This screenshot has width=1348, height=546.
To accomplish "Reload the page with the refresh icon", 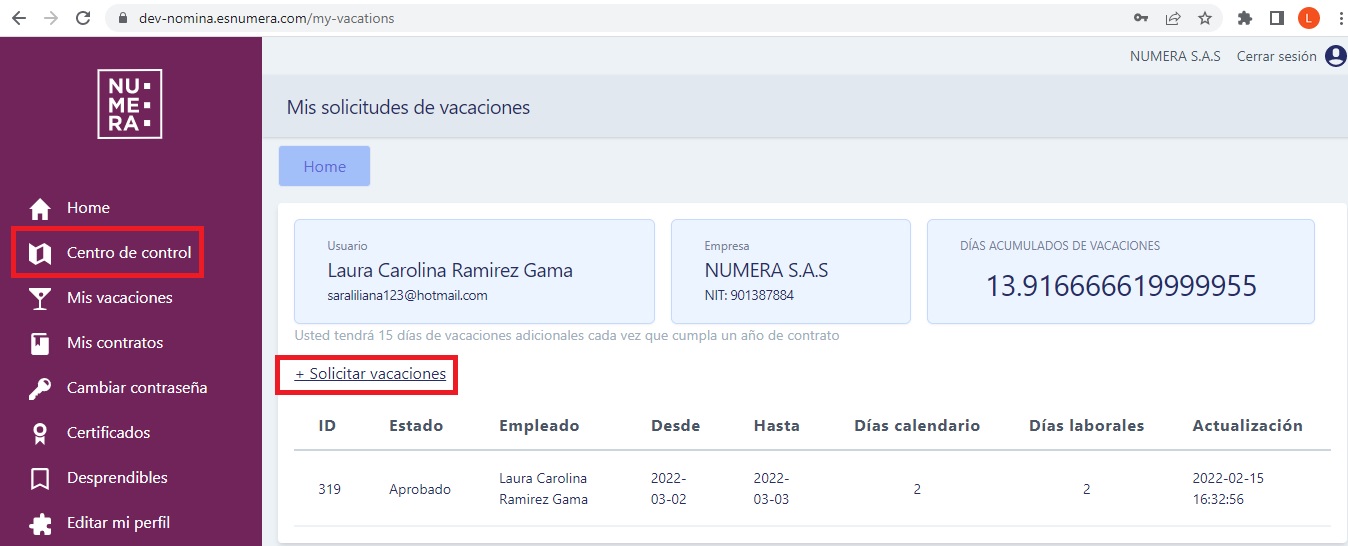I will click(x=84, y=18).
